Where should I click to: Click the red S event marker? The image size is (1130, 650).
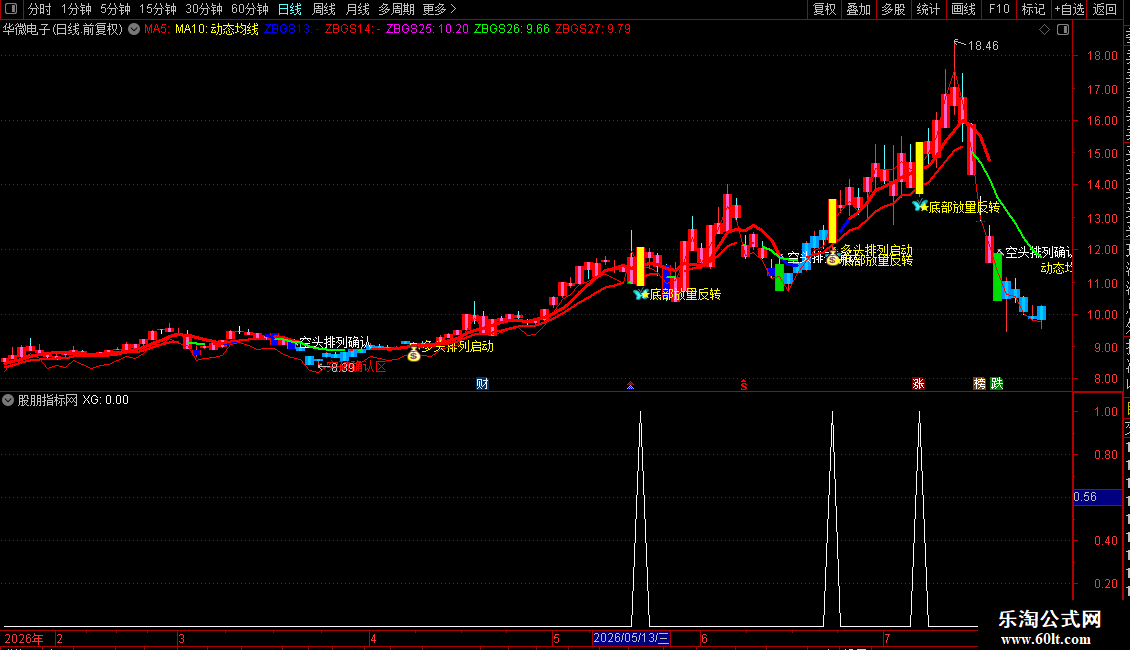tap(744, 386)
